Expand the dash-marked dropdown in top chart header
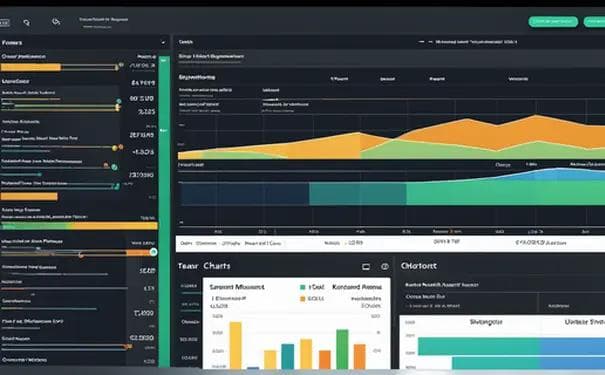Viewport: 605px width, 375px height. (x=467, y=42)
